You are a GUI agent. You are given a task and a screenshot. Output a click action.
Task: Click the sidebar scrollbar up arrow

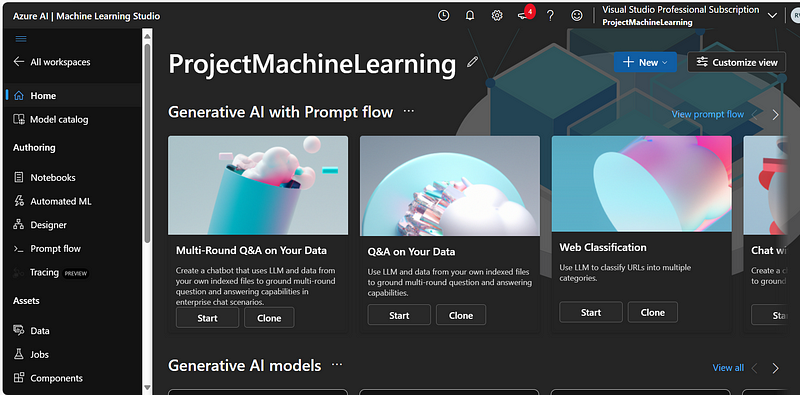147,35
